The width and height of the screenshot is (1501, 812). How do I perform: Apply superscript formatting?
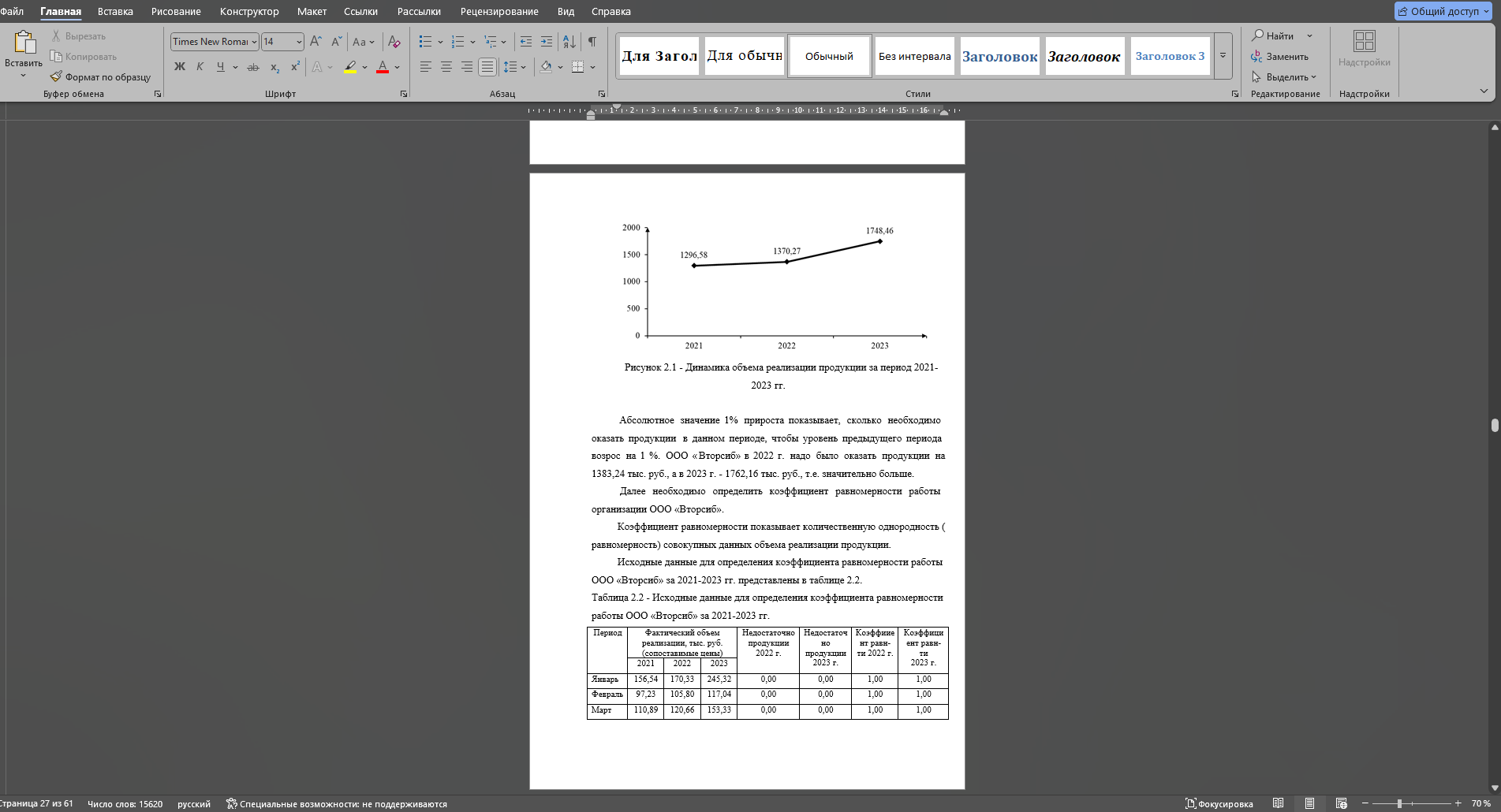click(295, 67)
